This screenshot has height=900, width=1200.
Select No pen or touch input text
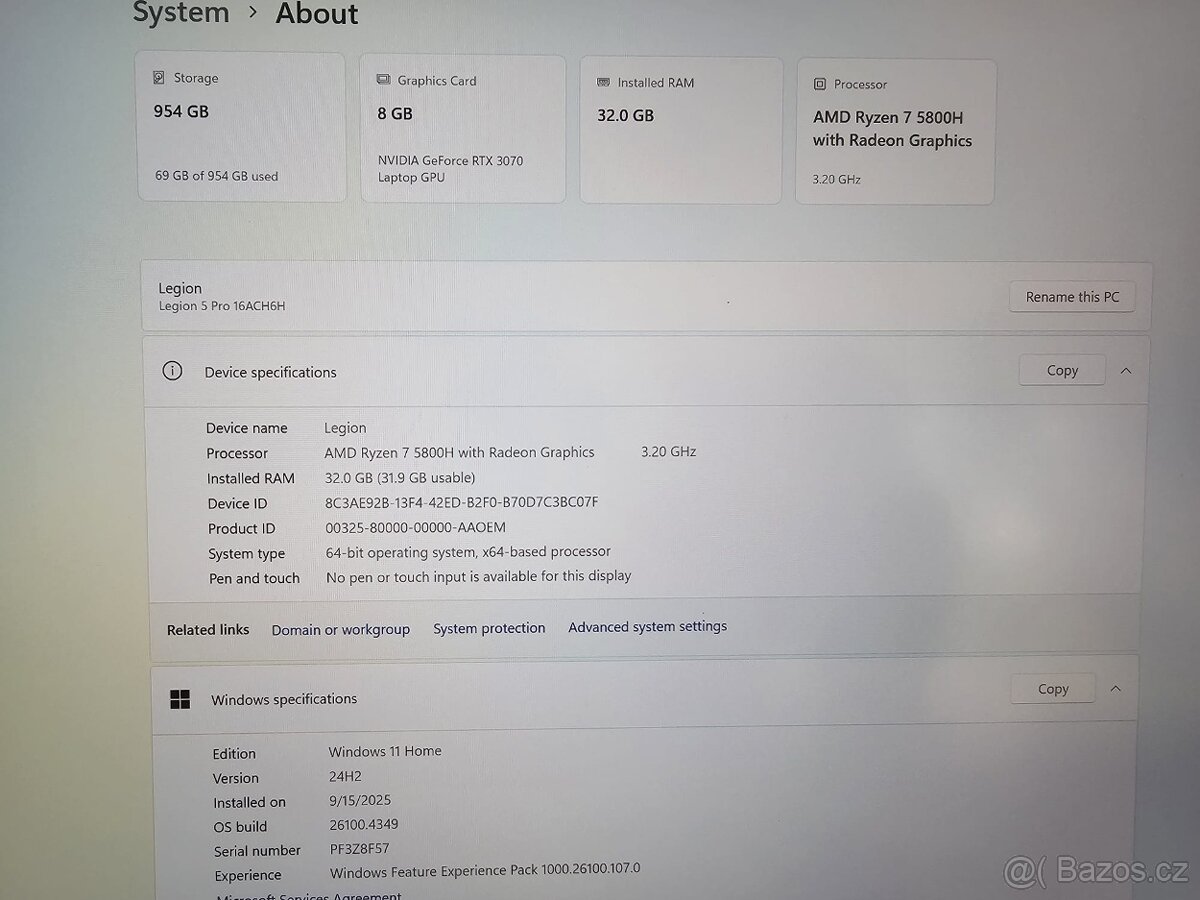click(479, 576)
